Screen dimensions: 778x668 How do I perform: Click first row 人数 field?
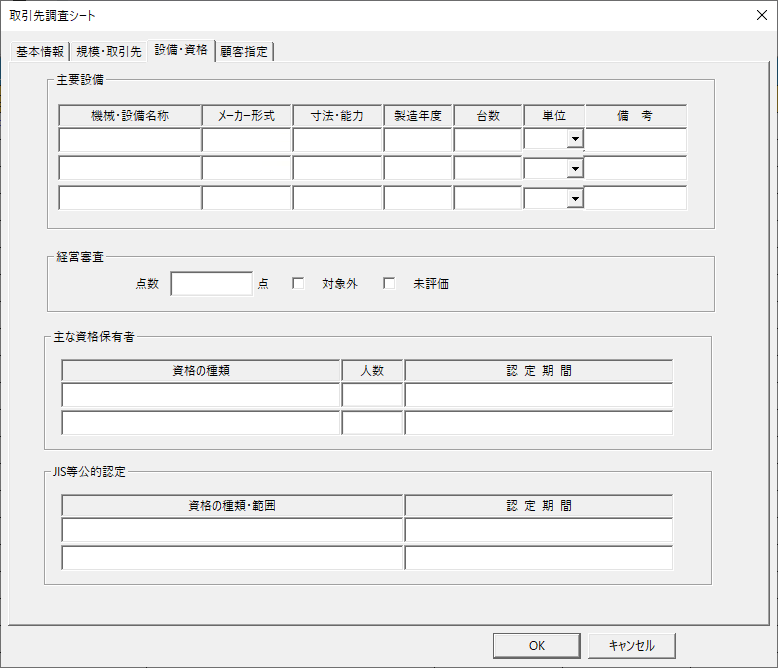pyautogui.click(x=372, y=395)
